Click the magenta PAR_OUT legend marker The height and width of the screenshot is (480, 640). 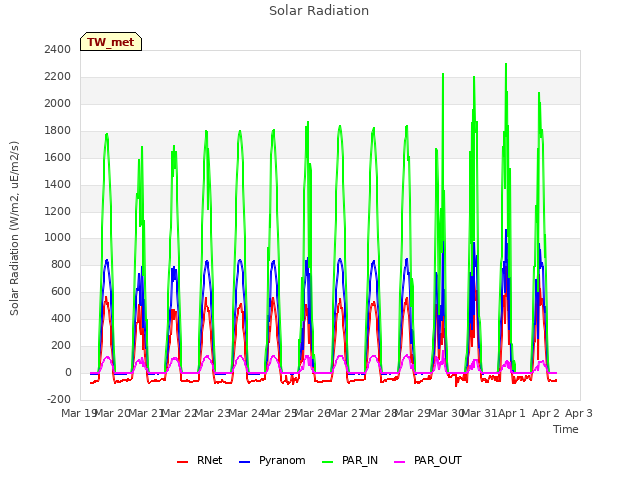pos(400,462)
